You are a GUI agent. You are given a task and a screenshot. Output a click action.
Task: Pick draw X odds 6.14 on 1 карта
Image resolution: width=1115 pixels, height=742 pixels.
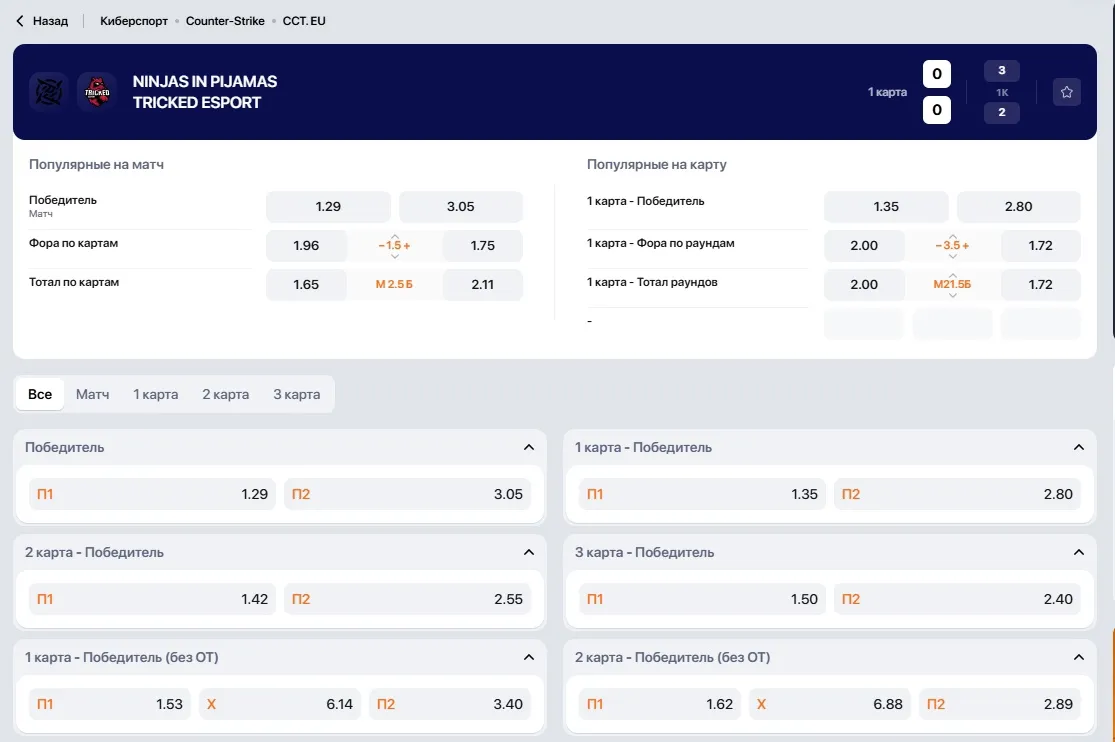coord(279,704)
